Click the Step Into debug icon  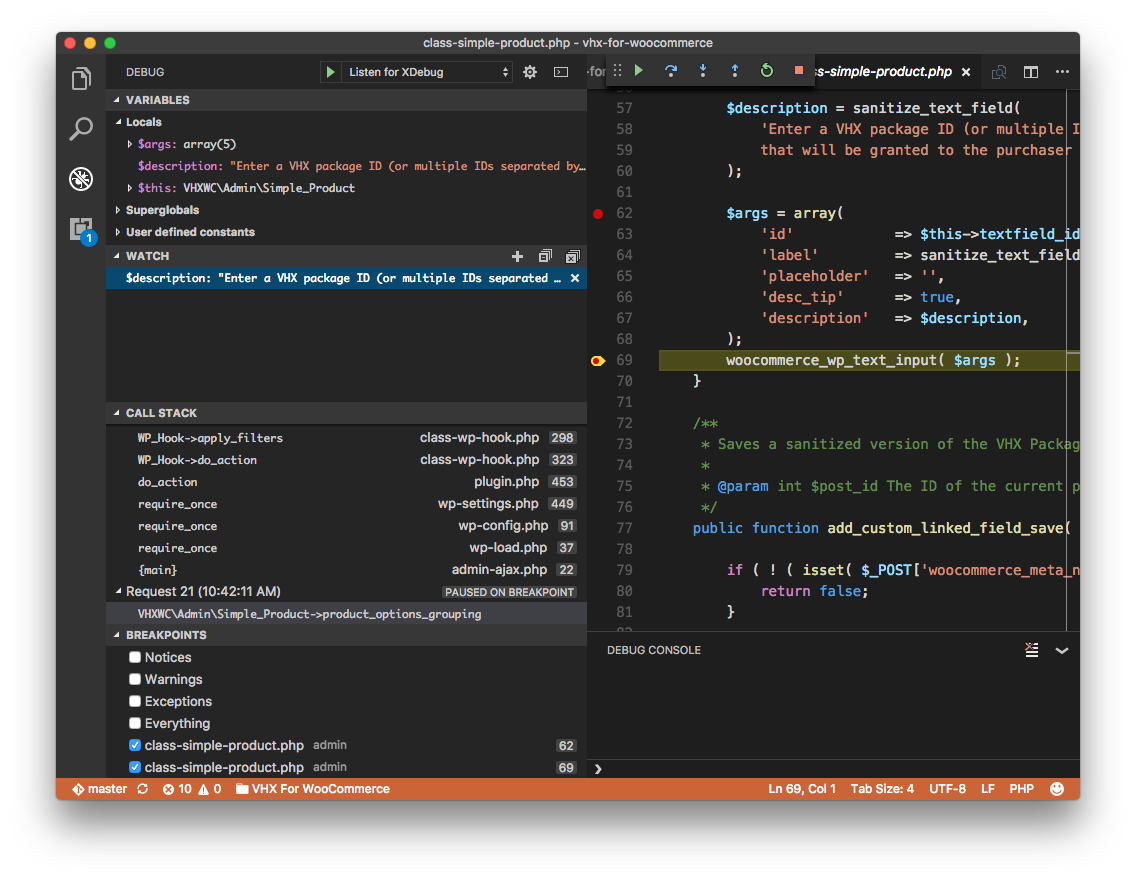(x=703, y=71)
